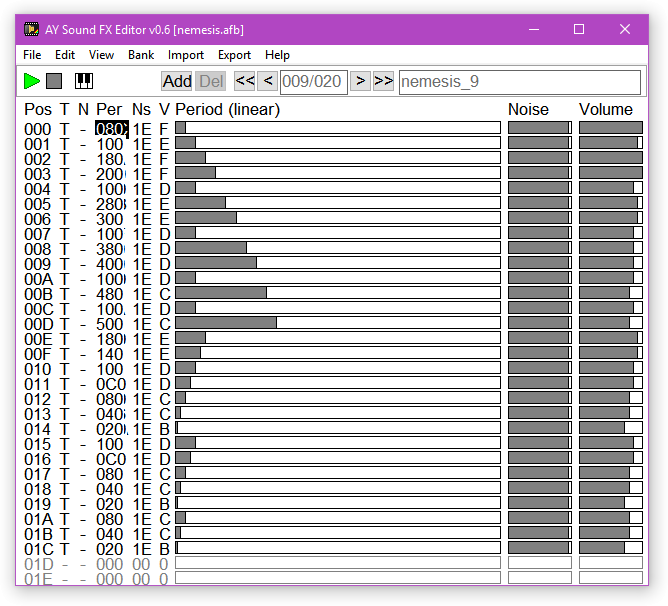
Task: Click the app icon in title bar
Action: (x=32, y=29)
